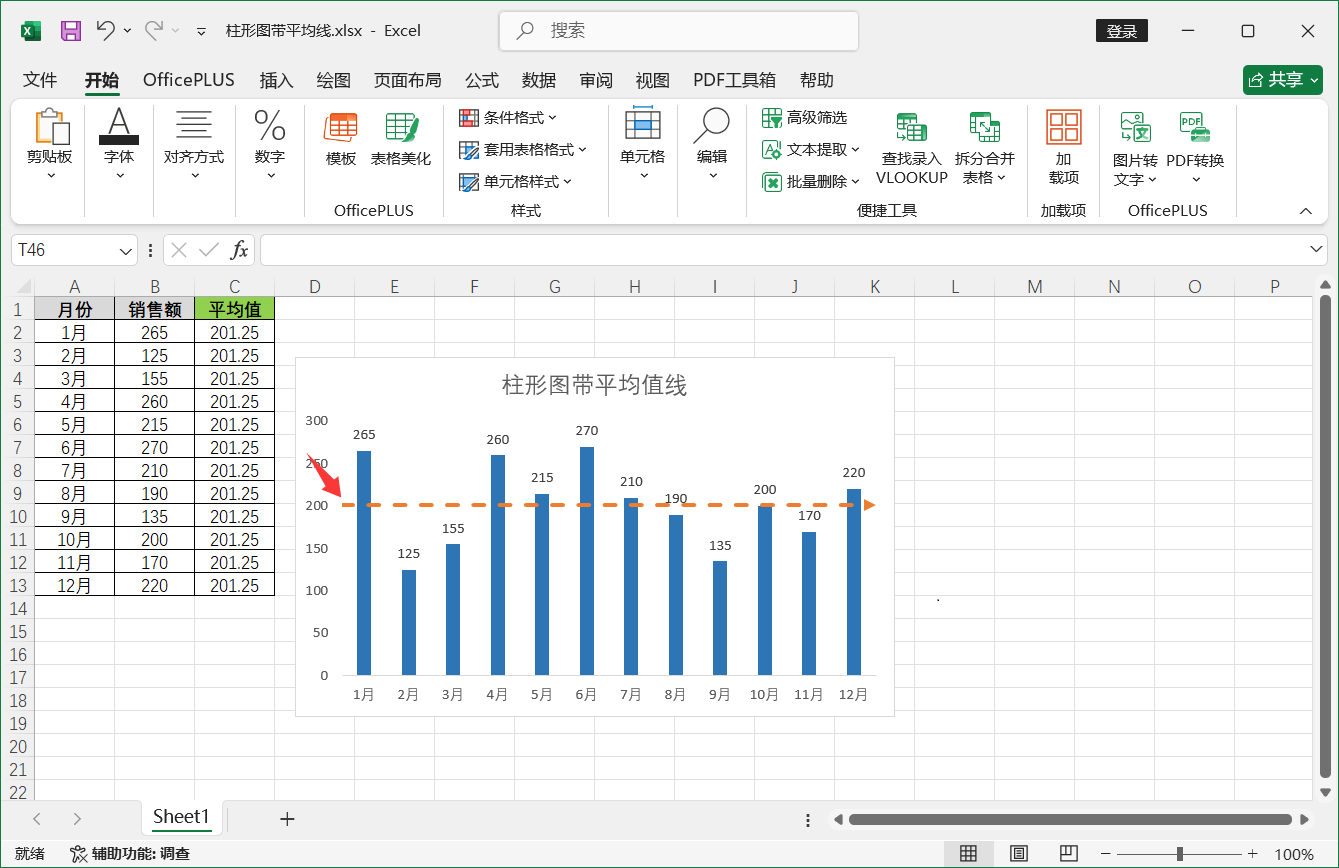Click the 辅助功能: 调查 accessibility status
This screenshot has height=868, width=1339.
130,854
